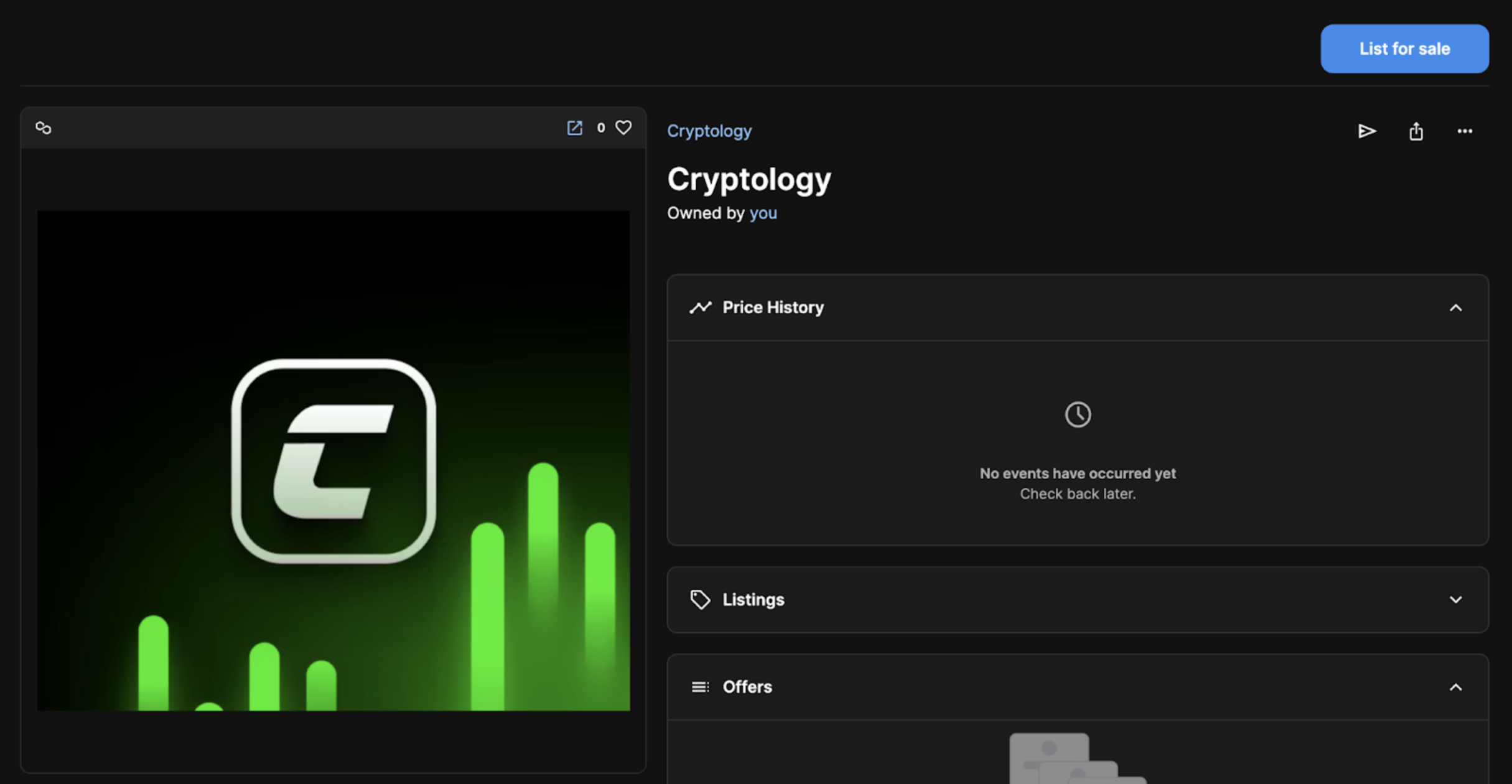Open the NFT image in a new tab
Viewport: 1512px width, 784px height.
574,128
